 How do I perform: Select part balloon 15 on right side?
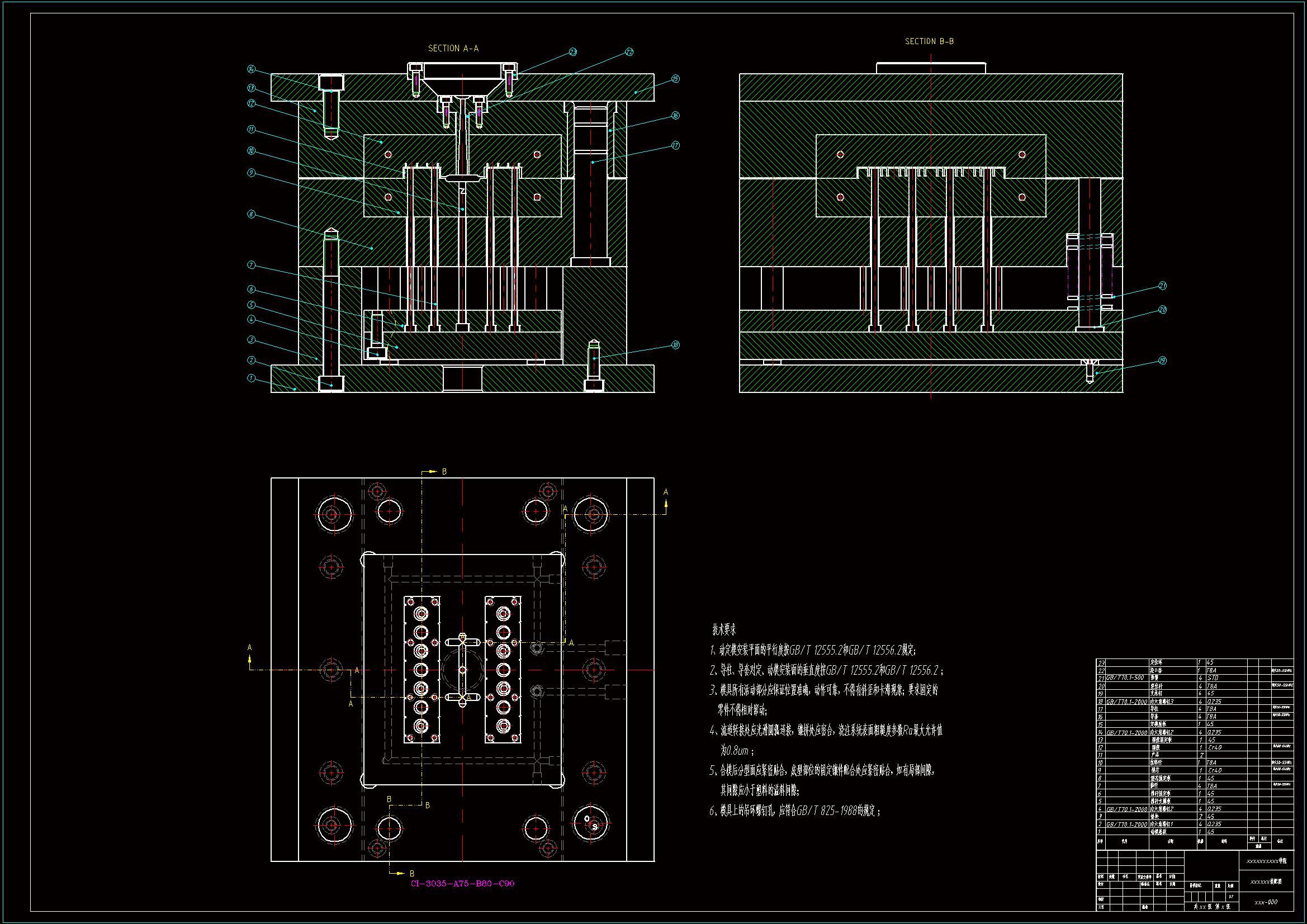pos(675,79)
